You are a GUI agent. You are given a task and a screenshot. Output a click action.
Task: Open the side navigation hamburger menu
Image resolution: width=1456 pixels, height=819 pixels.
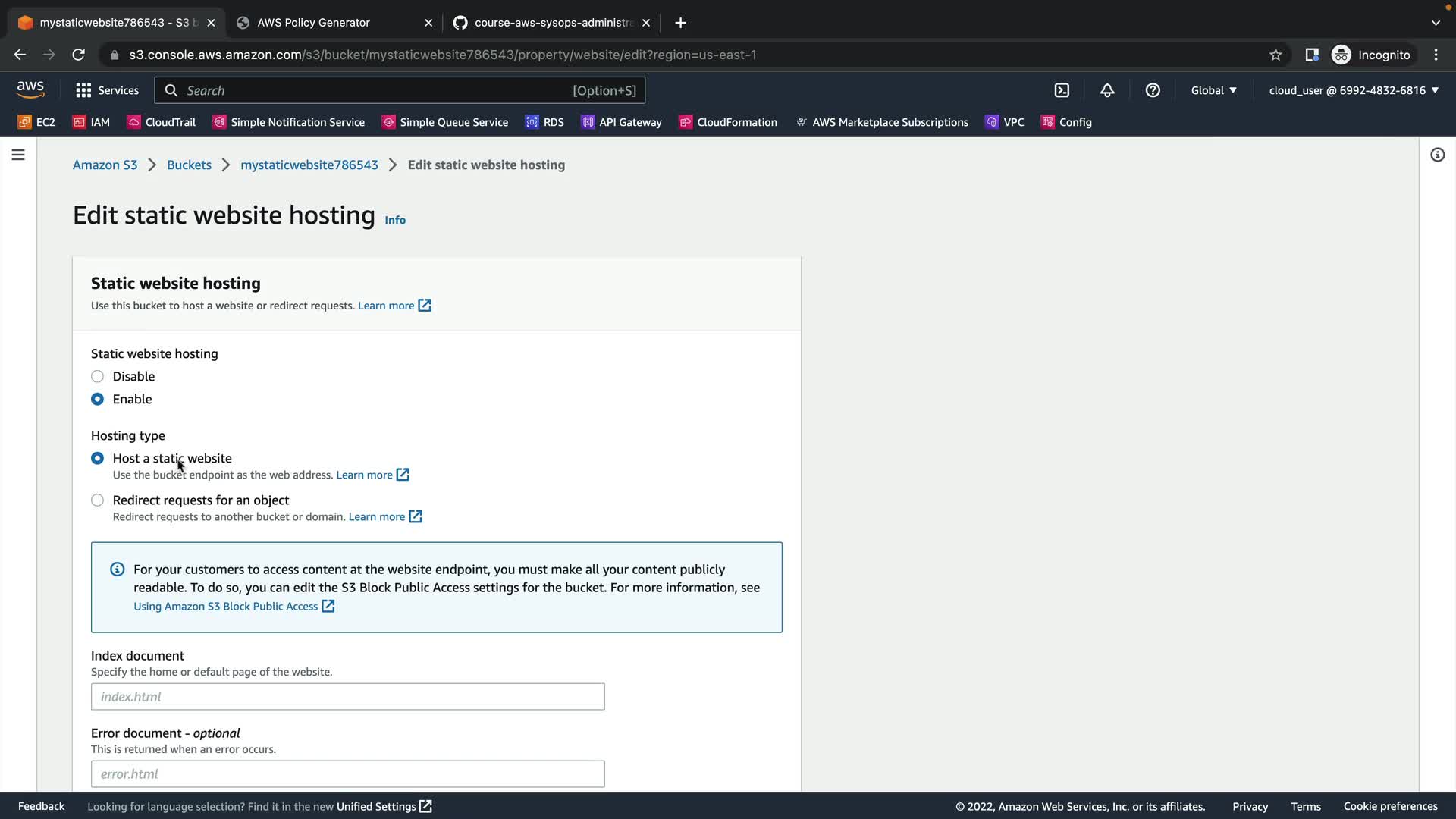pyautogui.click(x=18, y=155)
